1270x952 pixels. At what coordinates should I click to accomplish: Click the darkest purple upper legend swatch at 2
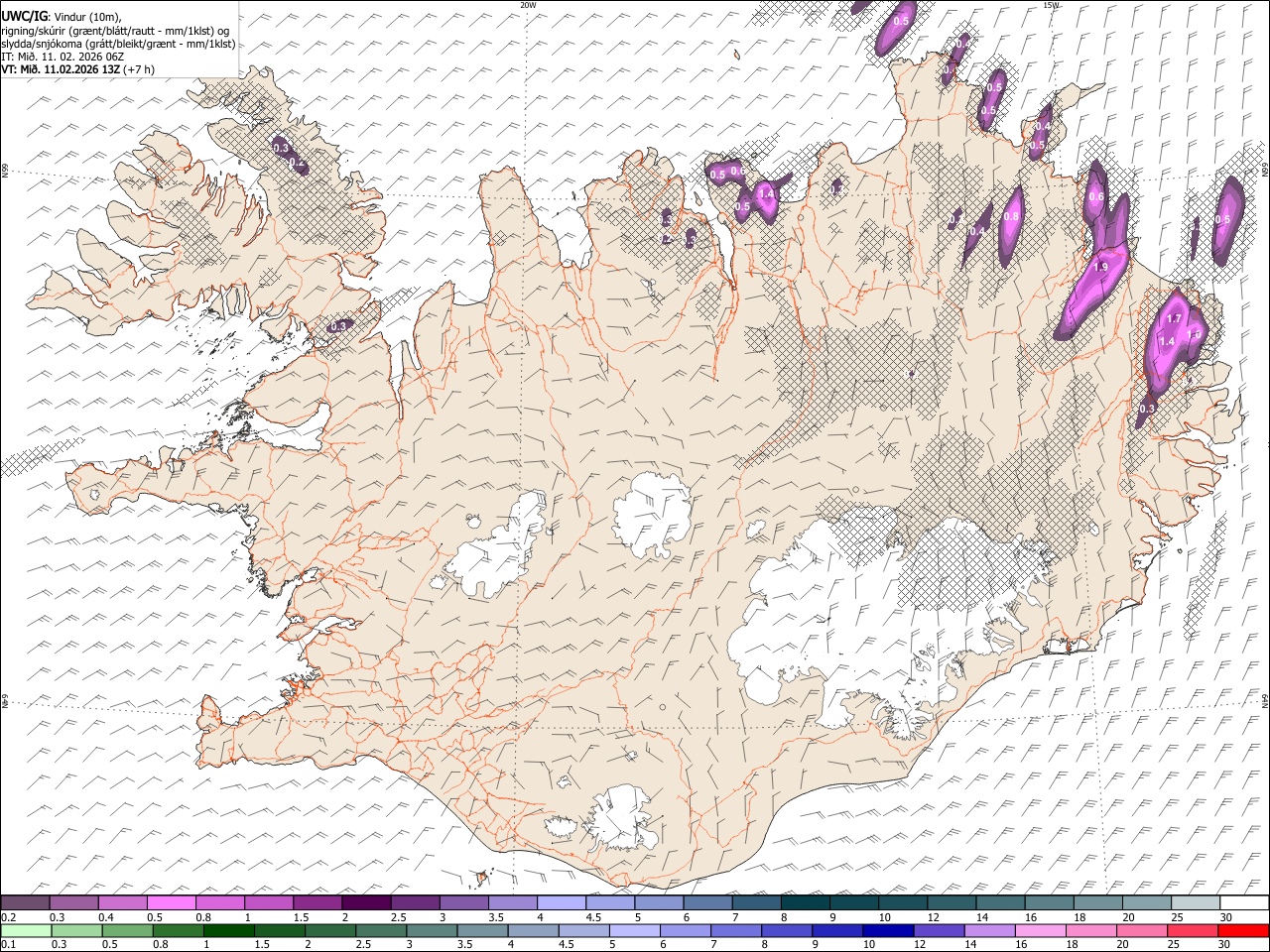pos(365,903)
